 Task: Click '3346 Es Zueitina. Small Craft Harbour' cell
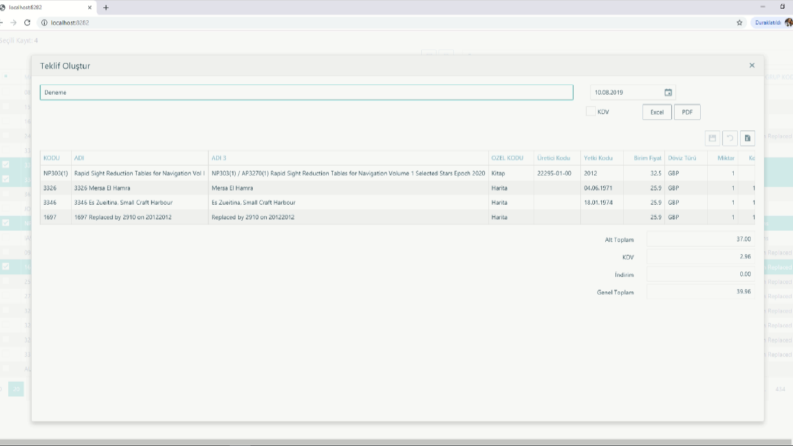[140, 203]
